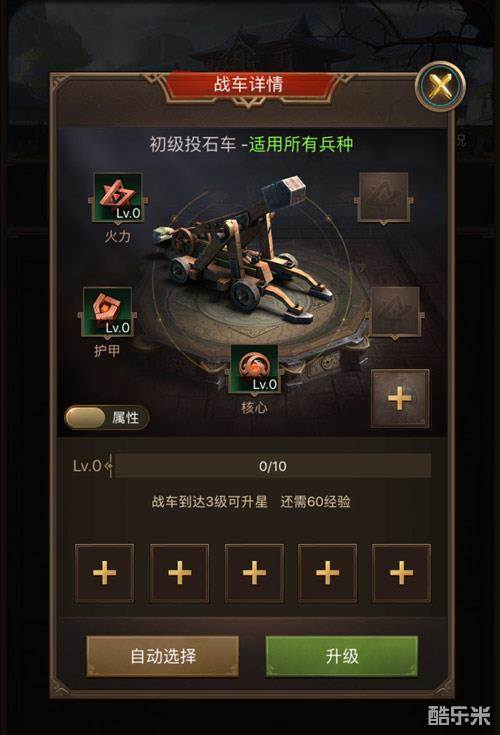Add material in the fourth plus slot

click(328, 573)
